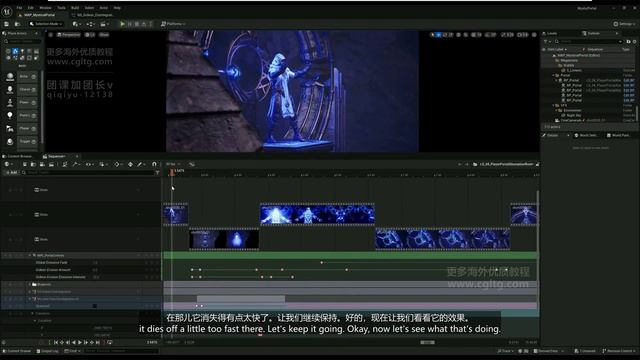640x360 pixels.
Task: Click the Unreal Engine logo icon
Action: tap(7, 12)
